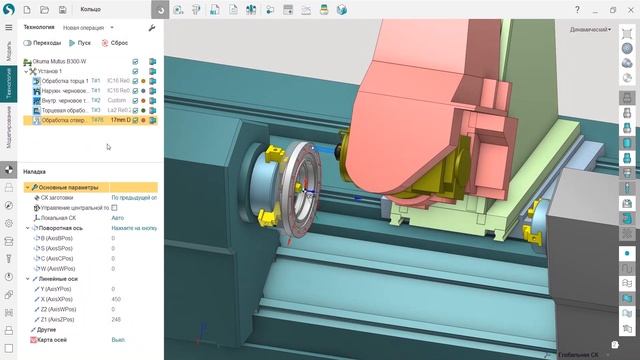Click the stopwatch icon in lower sidebar
This screenshot has width=640, height=360.
(x=9, y=277)
